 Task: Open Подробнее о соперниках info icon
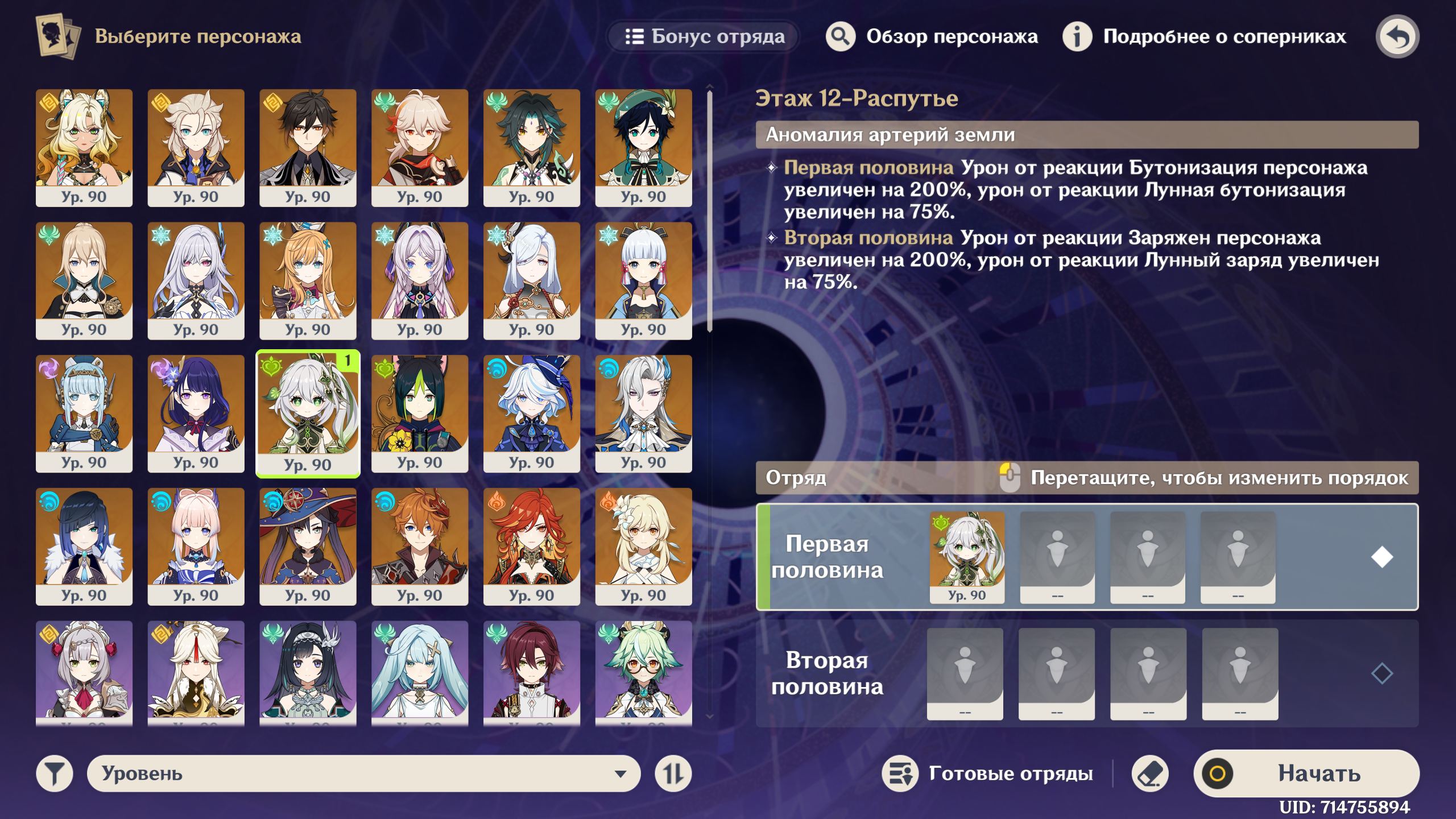coord(1077,36)
